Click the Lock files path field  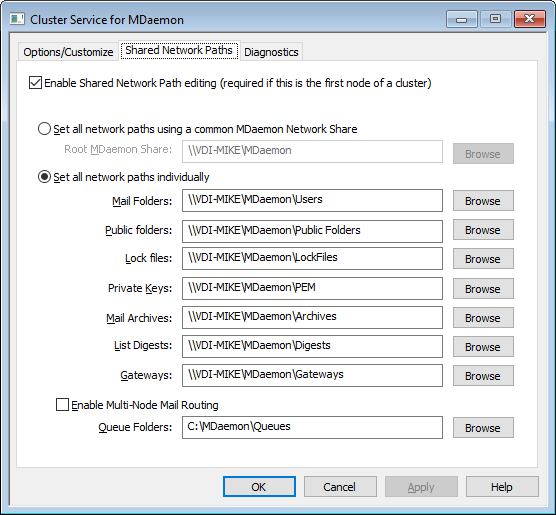[x=312, y=258]
